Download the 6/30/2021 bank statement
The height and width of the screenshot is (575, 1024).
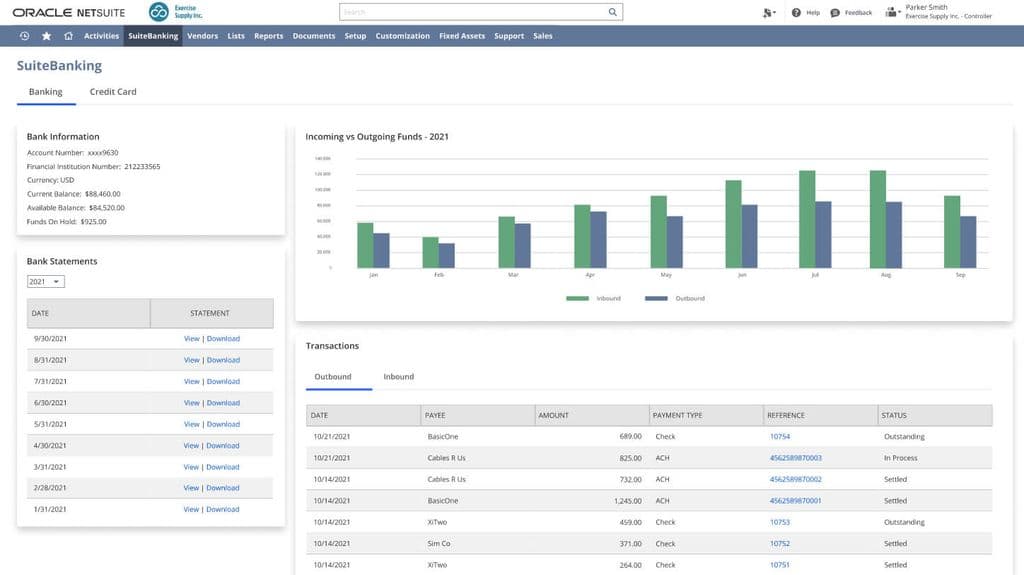223,403
